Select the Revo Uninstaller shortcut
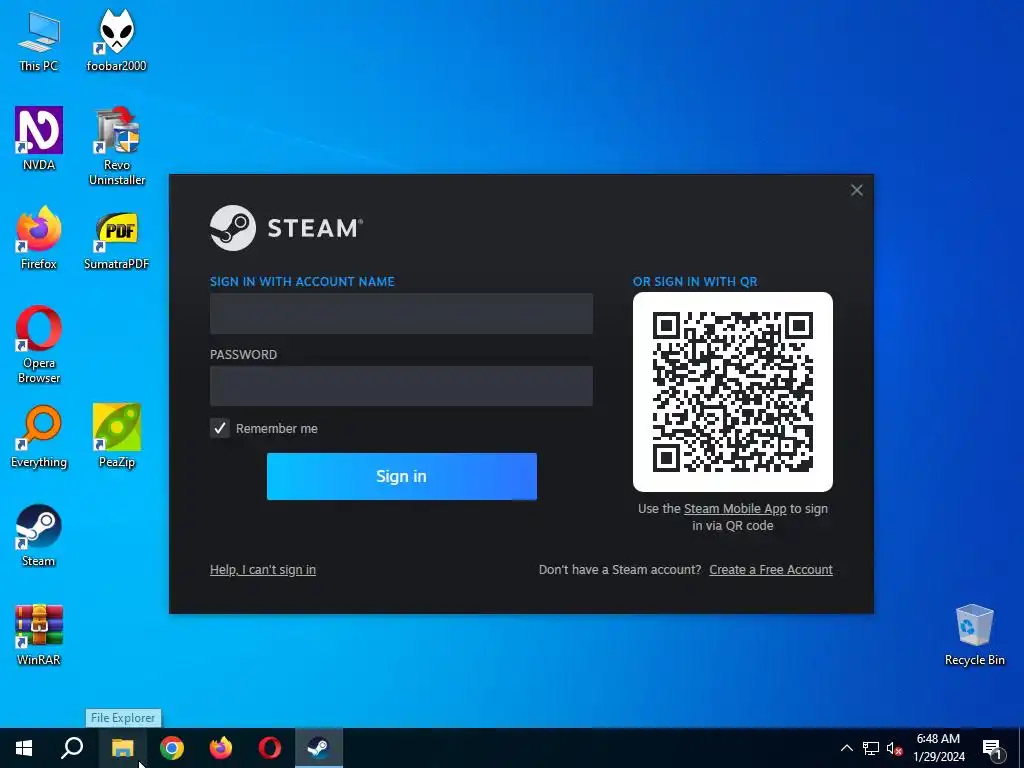 (117, 145)
